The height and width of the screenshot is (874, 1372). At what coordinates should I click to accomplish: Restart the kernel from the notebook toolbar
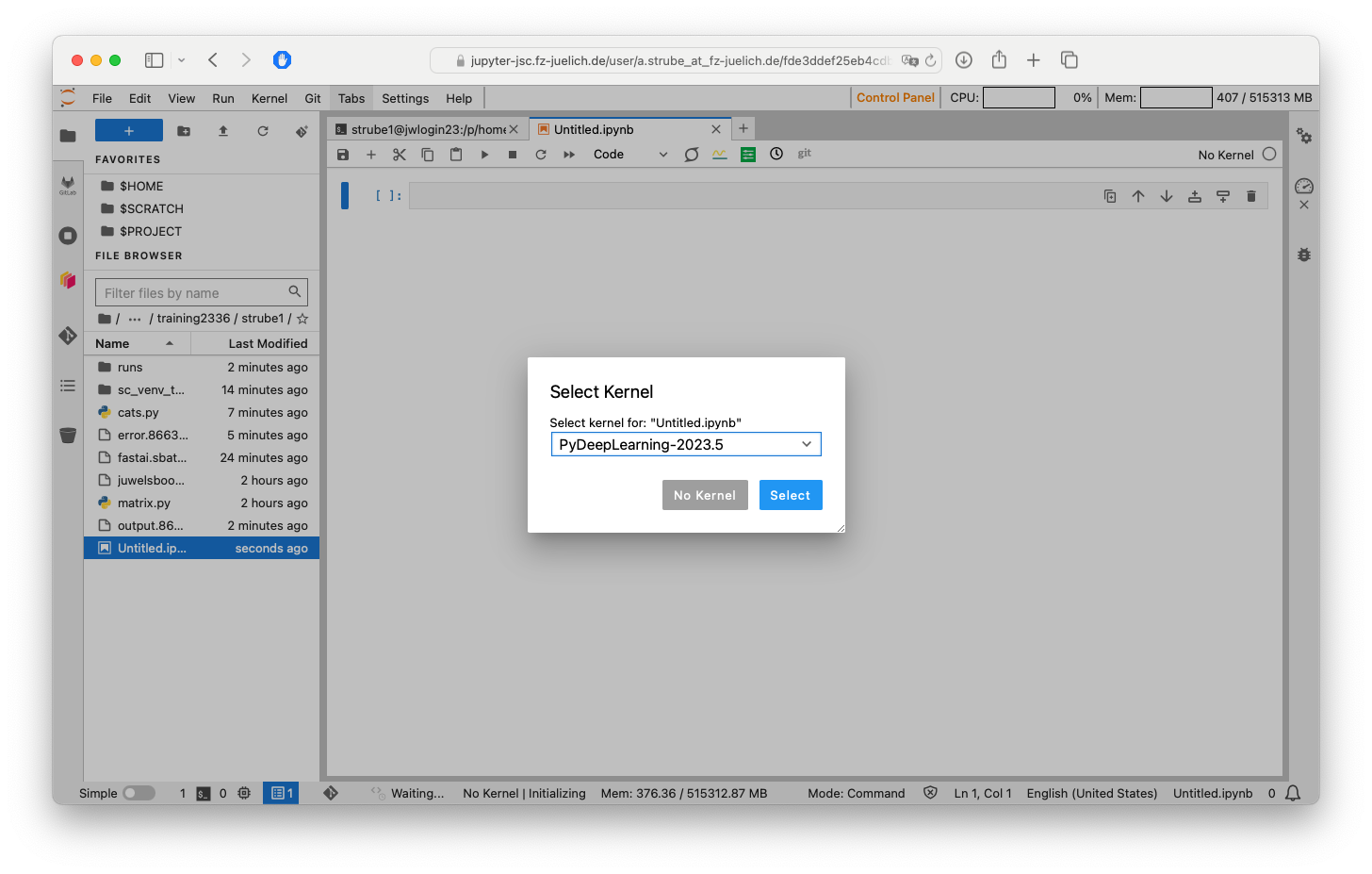(541, 155)
